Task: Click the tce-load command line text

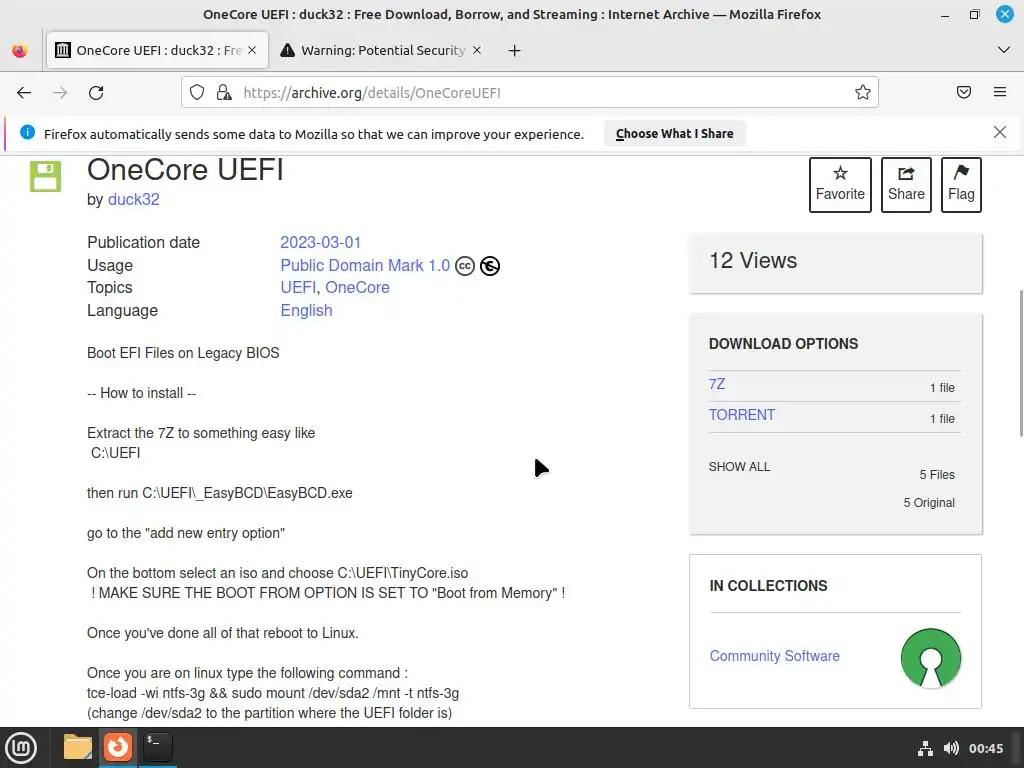Action: [273, 693]
